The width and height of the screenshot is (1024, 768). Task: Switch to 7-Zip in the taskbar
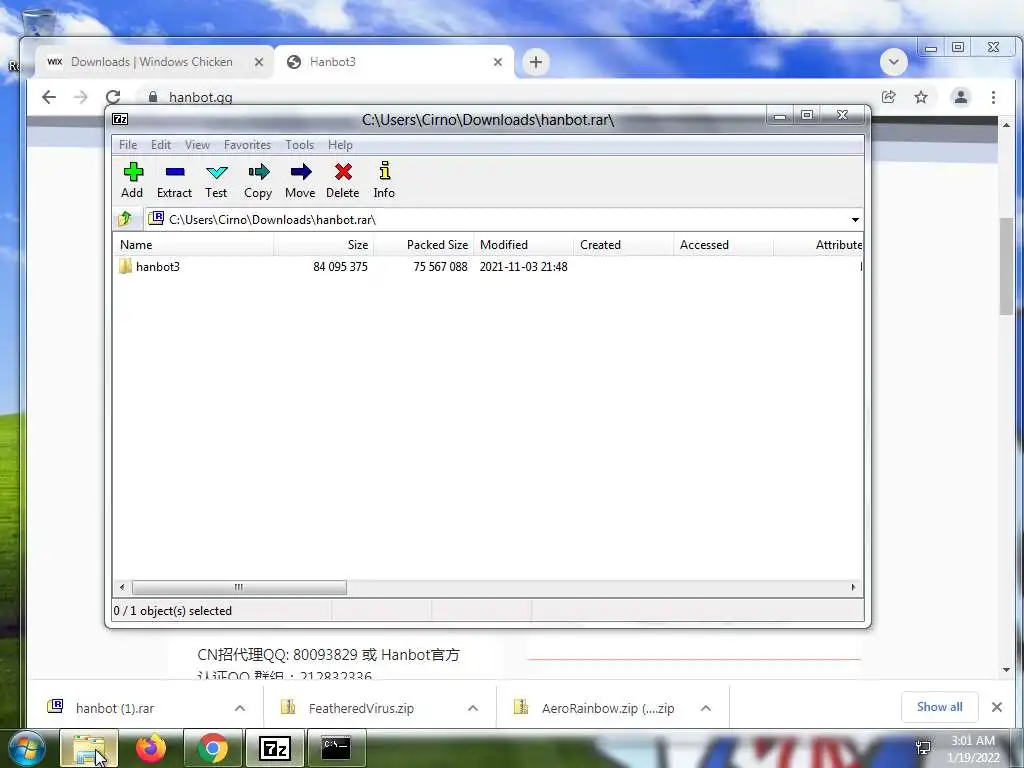coord(274,748)
